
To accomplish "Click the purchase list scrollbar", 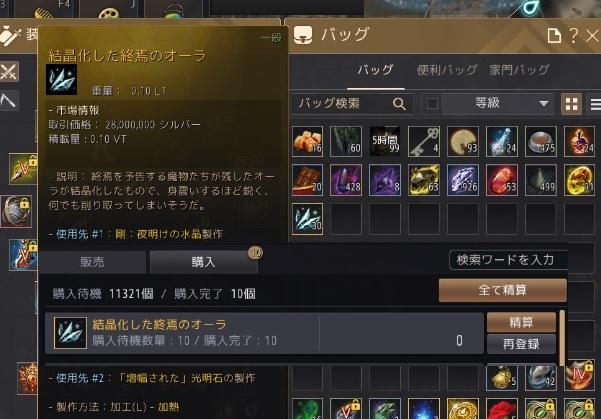I will pos(562,338).
